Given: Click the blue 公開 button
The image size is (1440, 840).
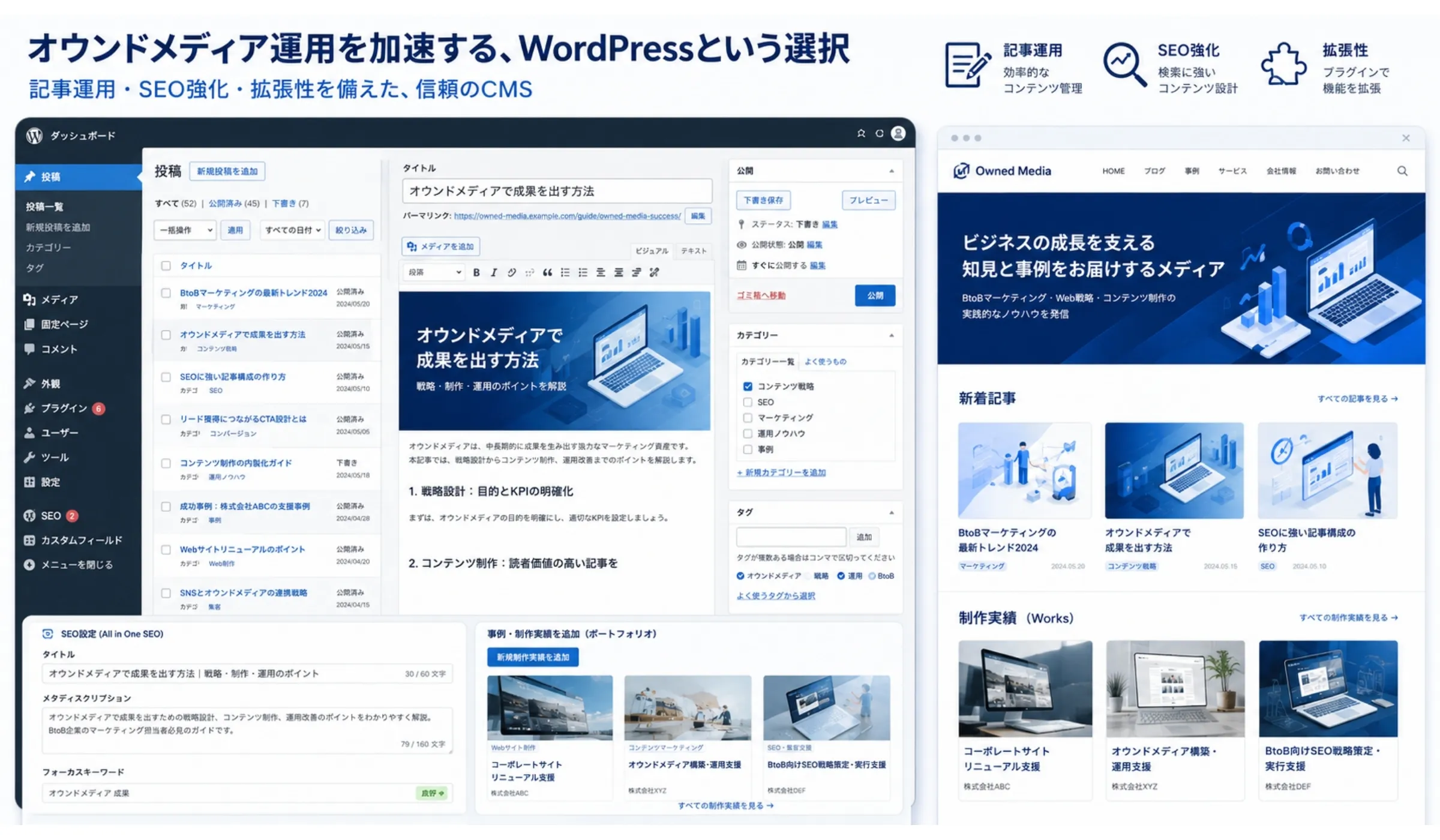Looking at the screenshot, I should pos(875,295).
